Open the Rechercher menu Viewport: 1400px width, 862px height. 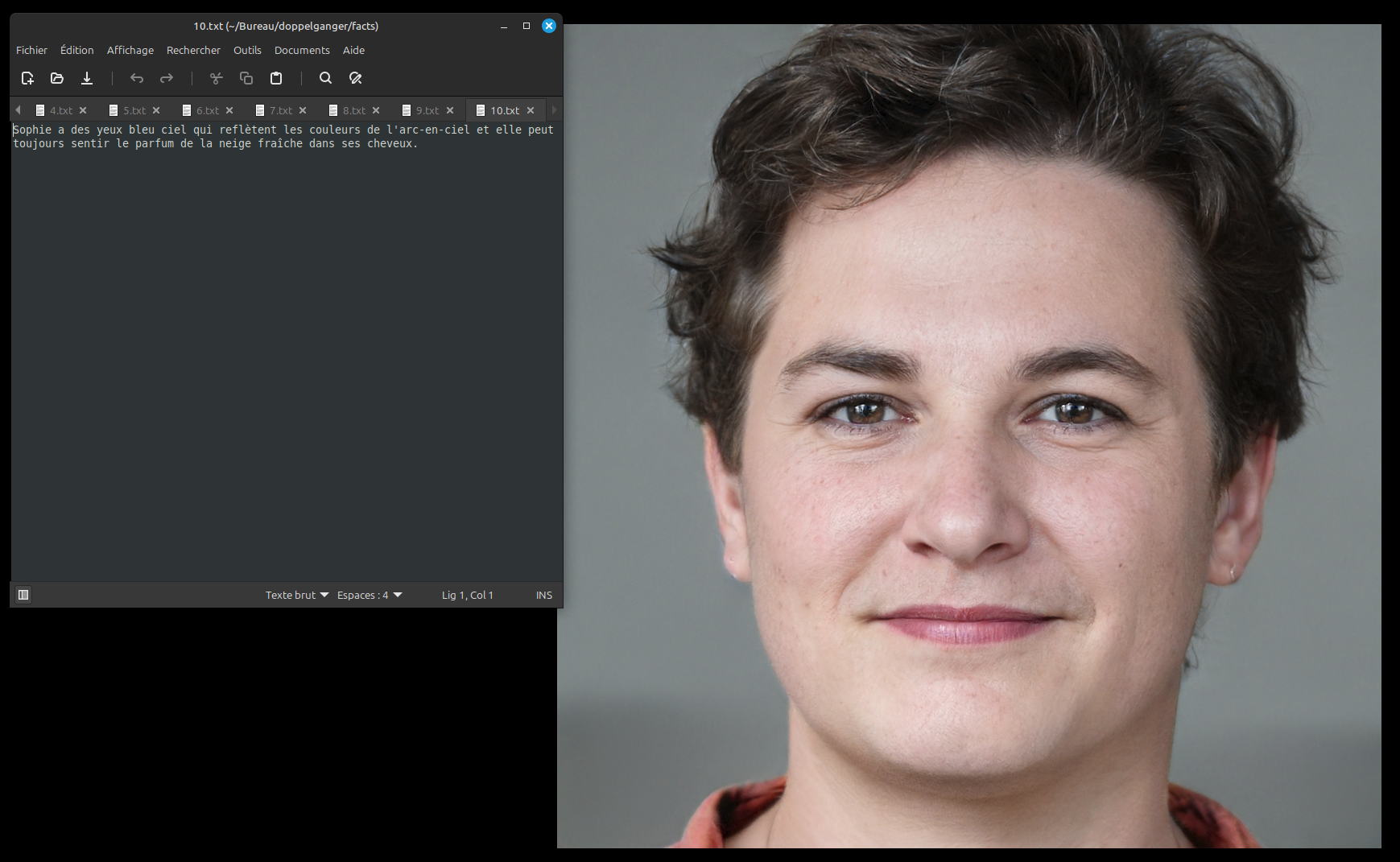[193, 50]
